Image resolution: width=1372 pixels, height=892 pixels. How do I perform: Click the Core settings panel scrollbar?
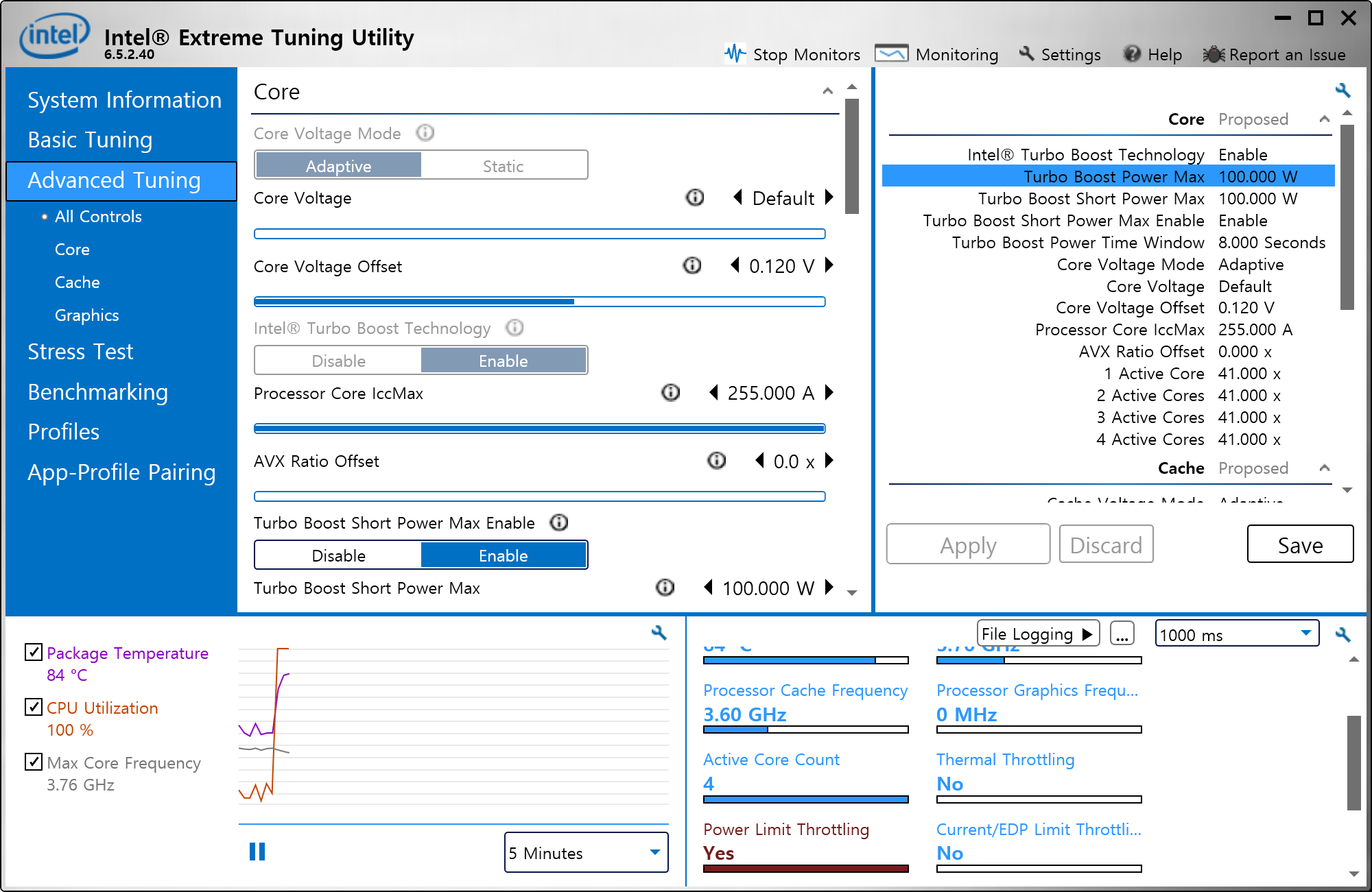point(852,156)
